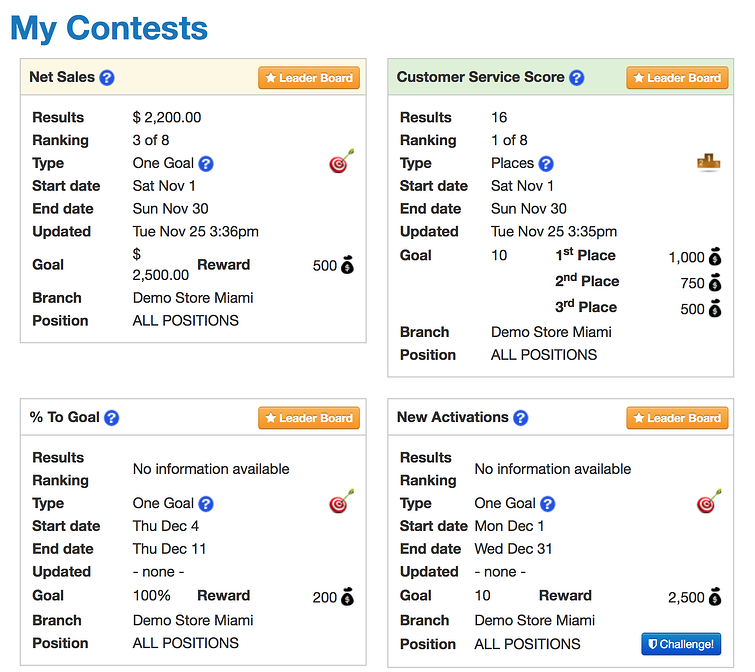Click money bag beside 500 Net Sales reward
Image resolution: width=755 pixels, height=672 pixels.
tap(347, 266)
